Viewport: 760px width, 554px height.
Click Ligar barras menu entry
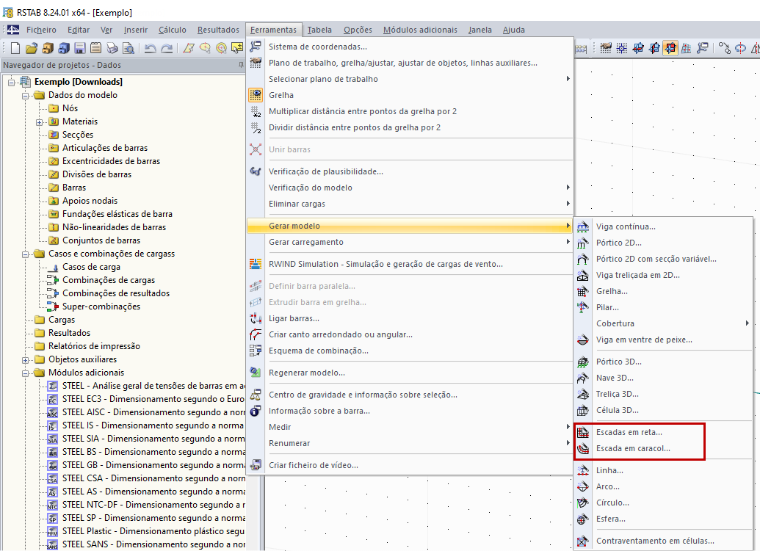pos(410,318)
